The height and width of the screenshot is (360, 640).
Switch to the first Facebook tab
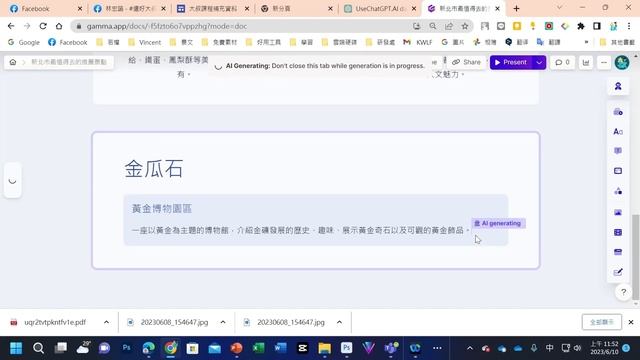click(x=45, y=9)
